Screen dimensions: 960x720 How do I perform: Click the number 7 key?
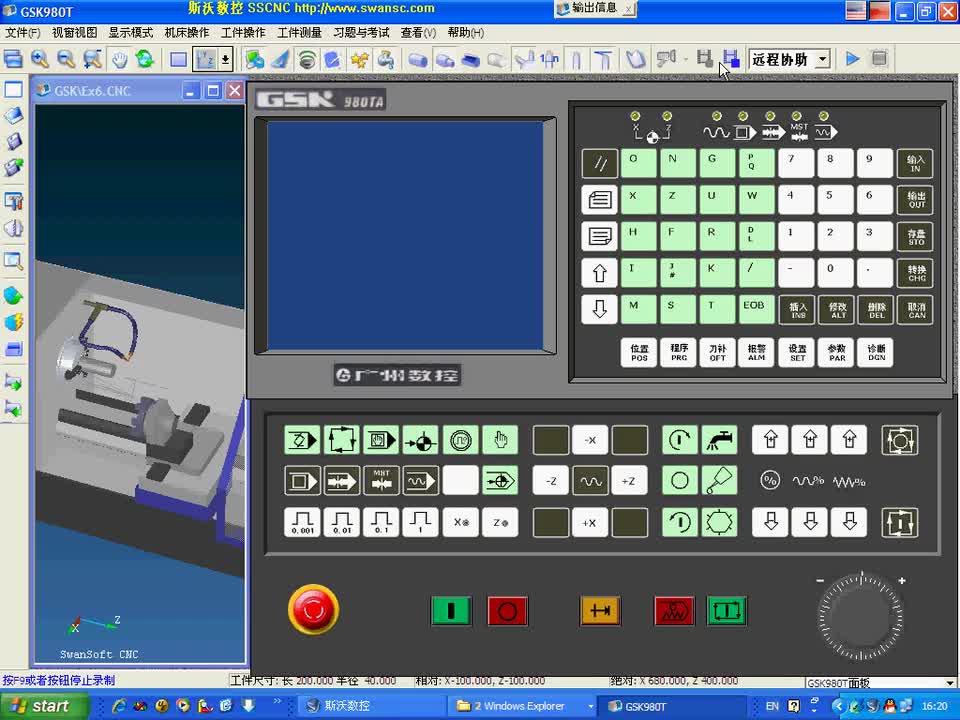pyautogui.click(x=796, y=163)
